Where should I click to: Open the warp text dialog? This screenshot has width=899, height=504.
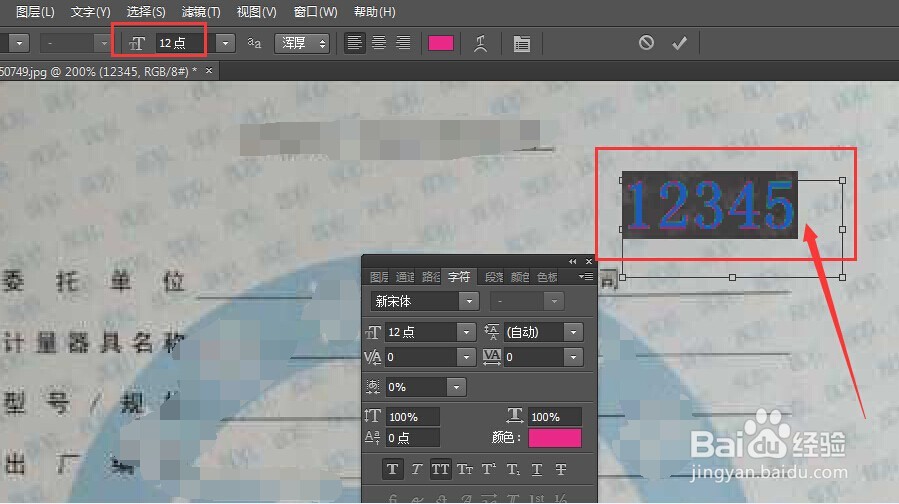click(x=480, y=44)
